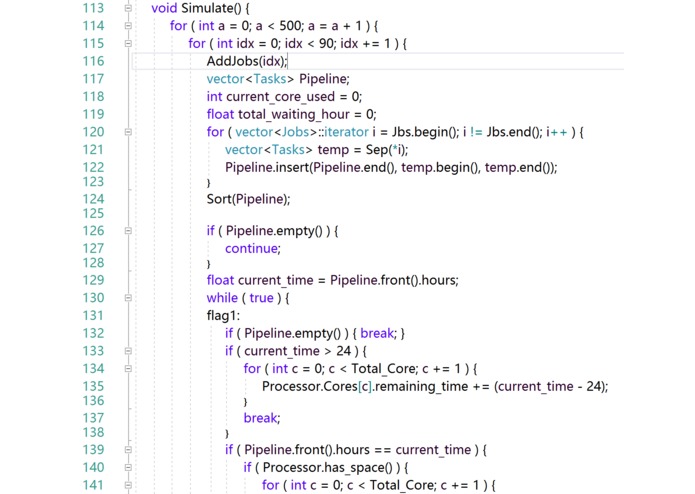Click the break statement on line 137
The width and height of the screenshot is (695, 494).
click(x=262, y=418)
